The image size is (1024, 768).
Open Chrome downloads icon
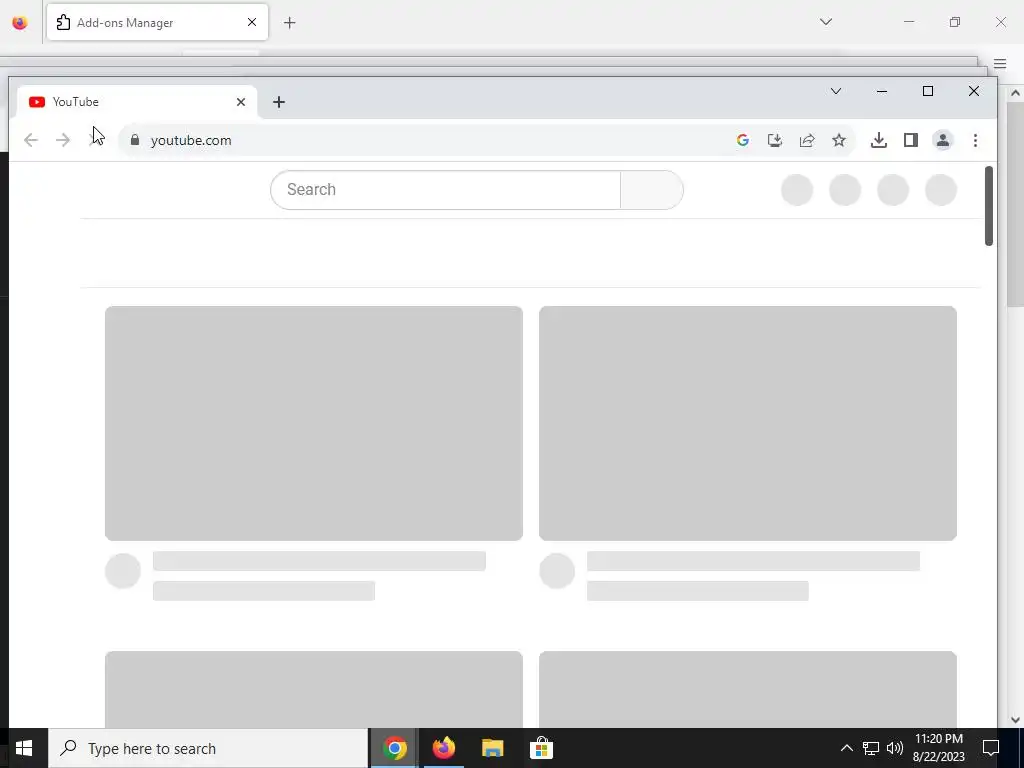(879, 140)
